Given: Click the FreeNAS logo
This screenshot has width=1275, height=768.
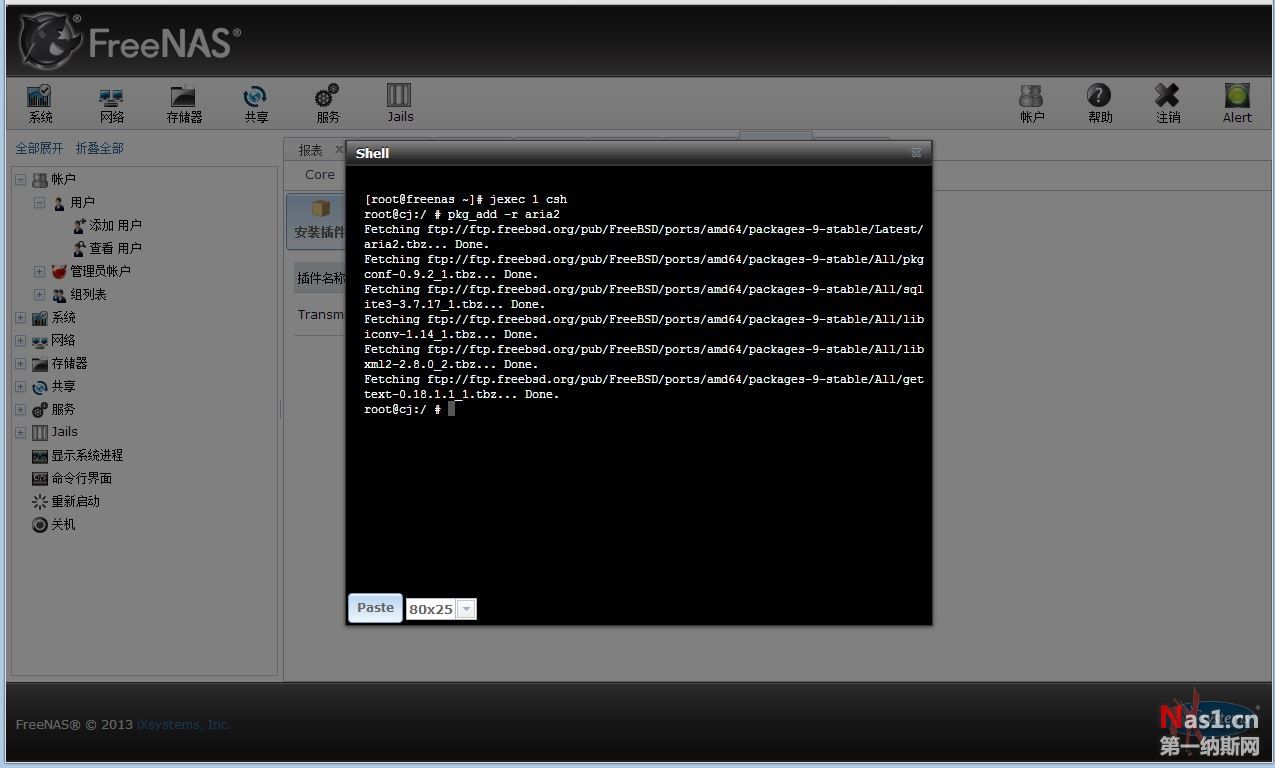Looking at the screenshot, I should point(129,42).
